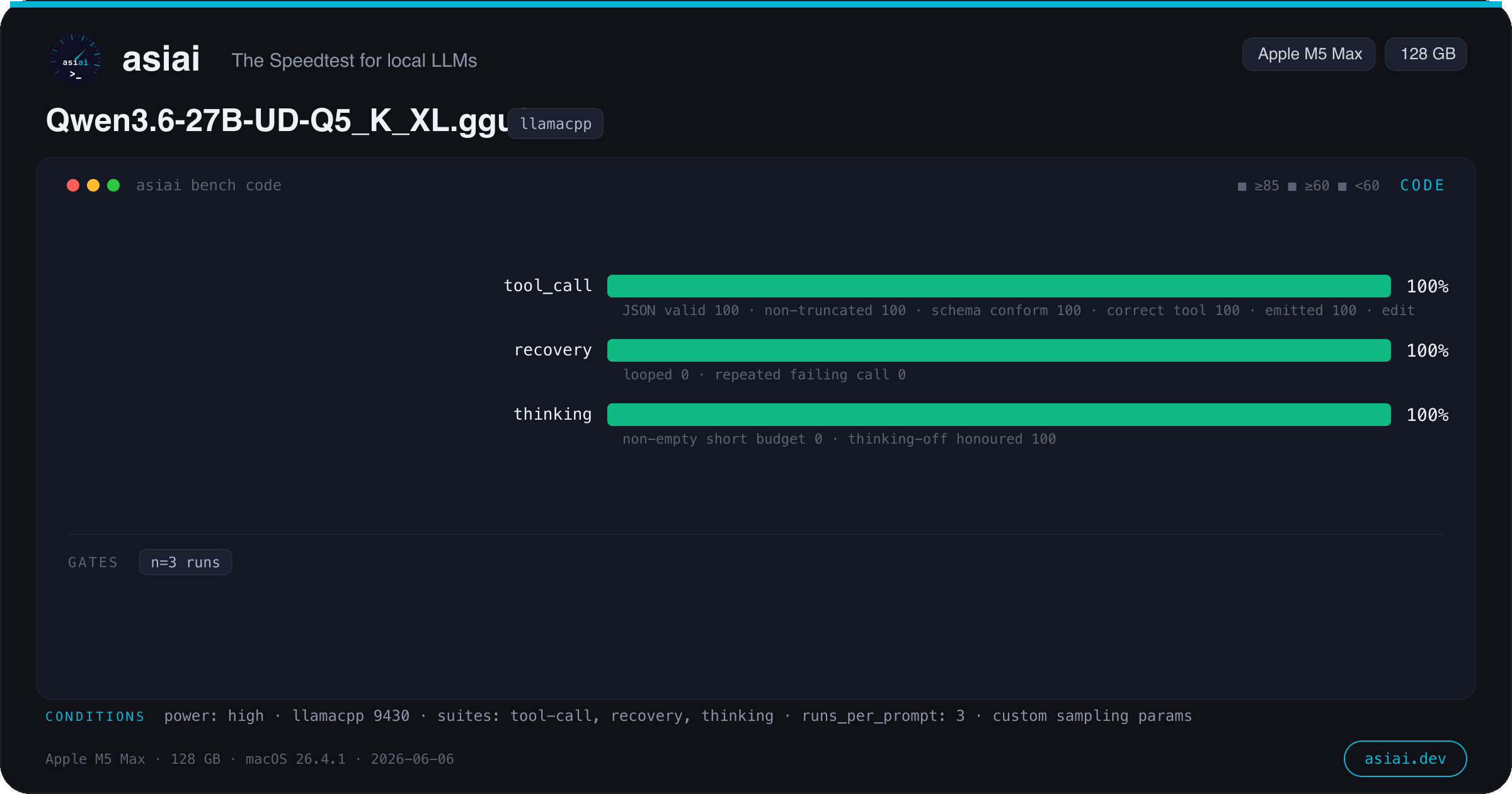
Task: Click the GATES section label
Action: tap(93, 562)
